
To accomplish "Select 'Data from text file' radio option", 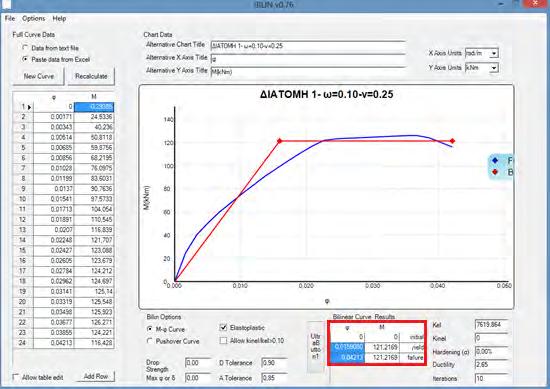I will 25,48.
